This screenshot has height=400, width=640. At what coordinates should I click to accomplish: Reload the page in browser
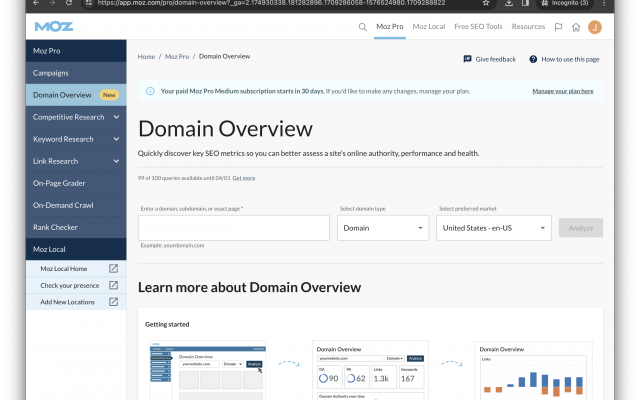click(69, 3)
